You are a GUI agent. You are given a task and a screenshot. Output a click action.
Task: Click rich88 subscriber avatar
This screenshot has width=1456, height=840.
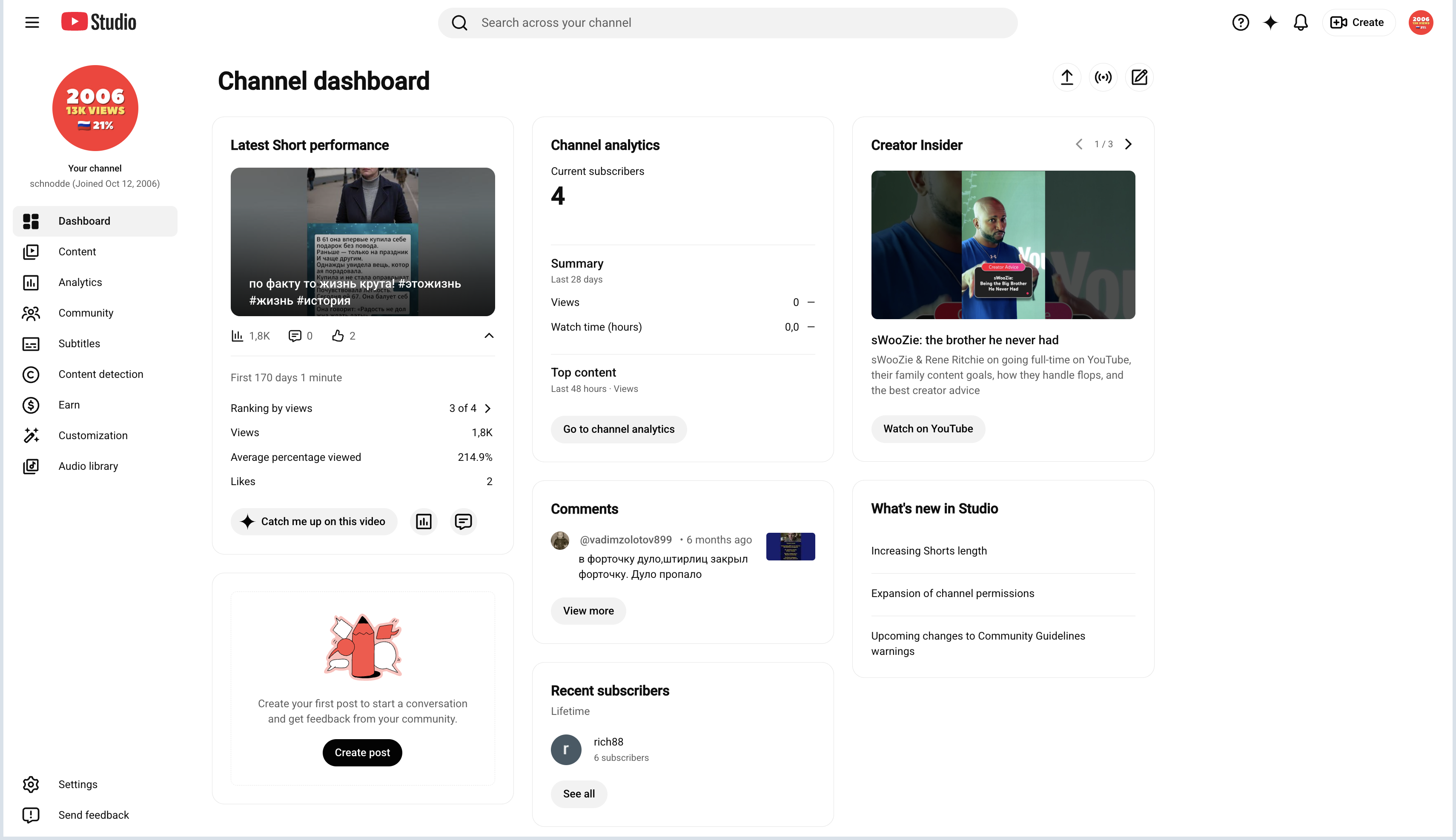click(566, 749)
